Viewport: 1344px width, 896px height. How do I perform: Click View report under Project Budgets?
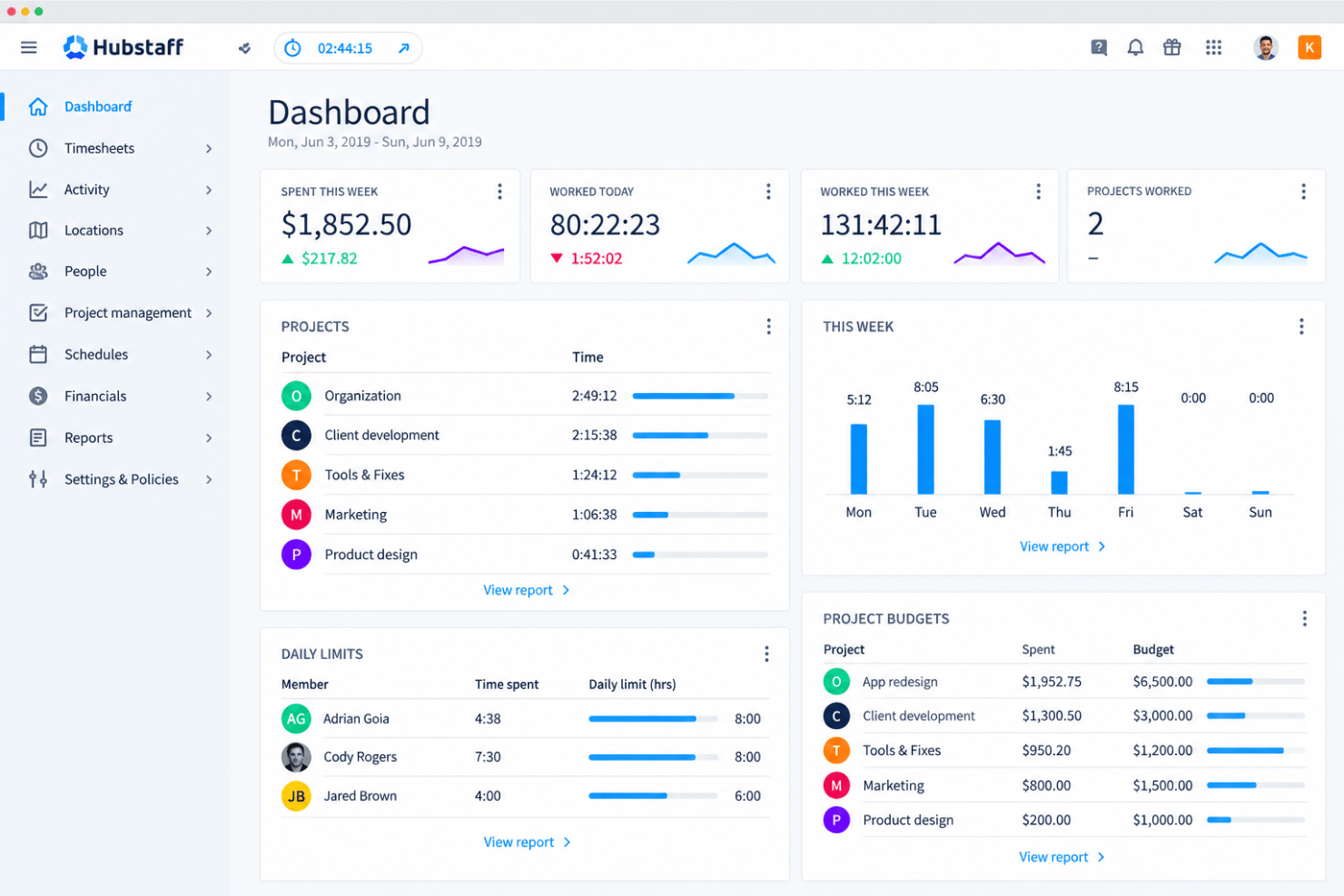(x=1062, y=857)
